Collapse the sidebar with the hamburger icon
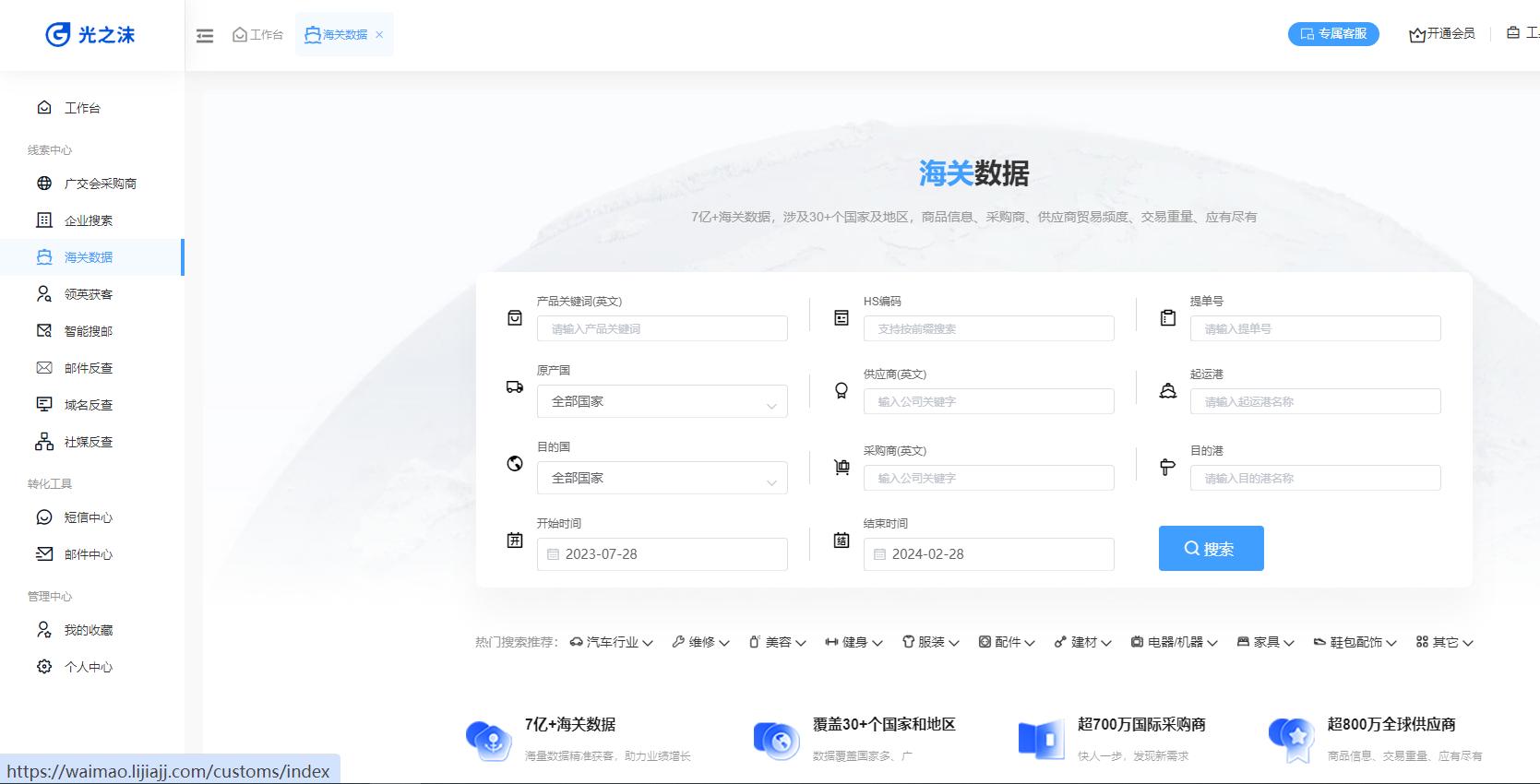Viewport: 1540px width, 784px height. point(205,35)
